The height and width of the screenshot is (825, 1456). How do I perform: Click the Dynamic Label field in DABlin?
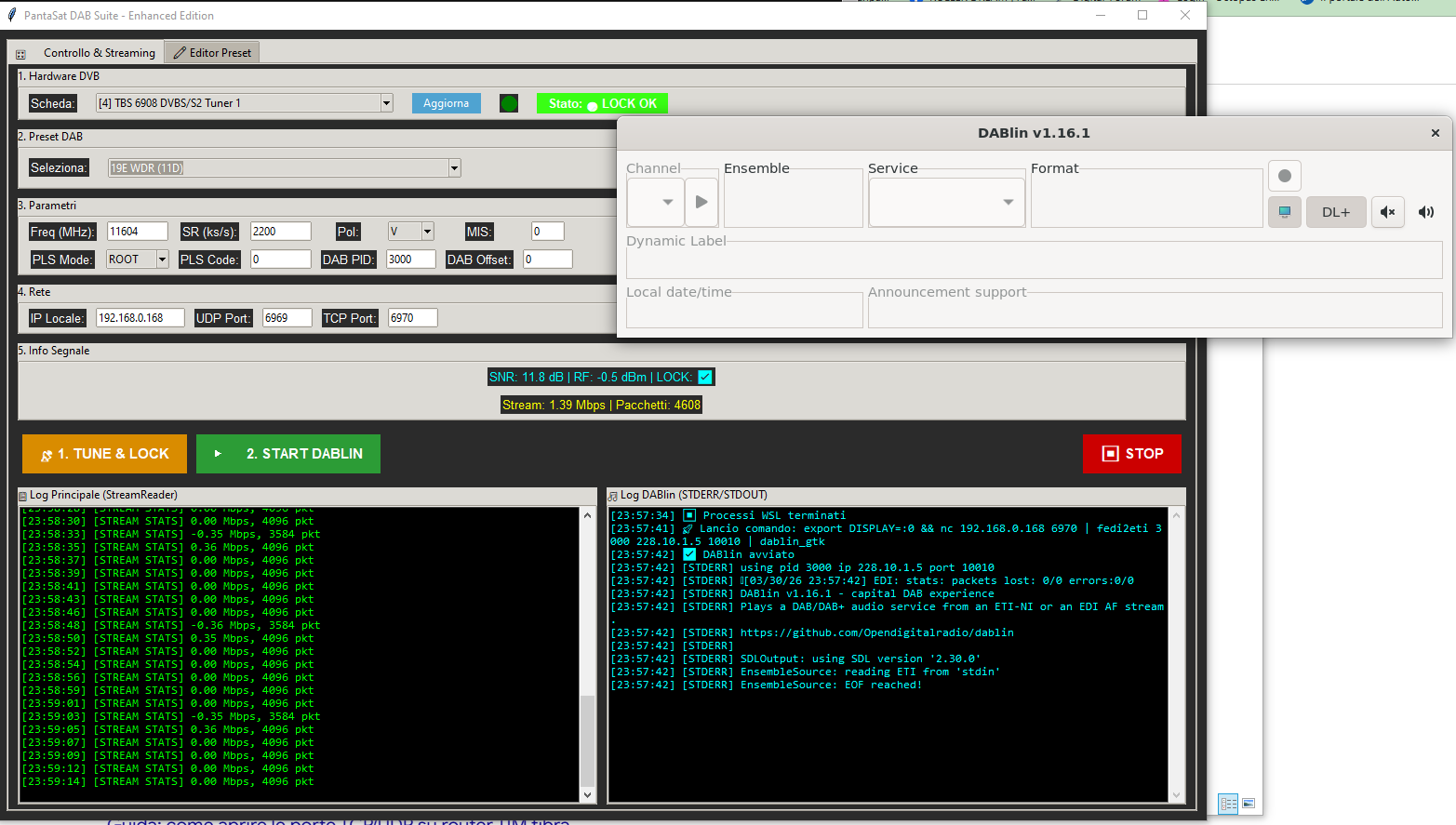(1034, 262)
